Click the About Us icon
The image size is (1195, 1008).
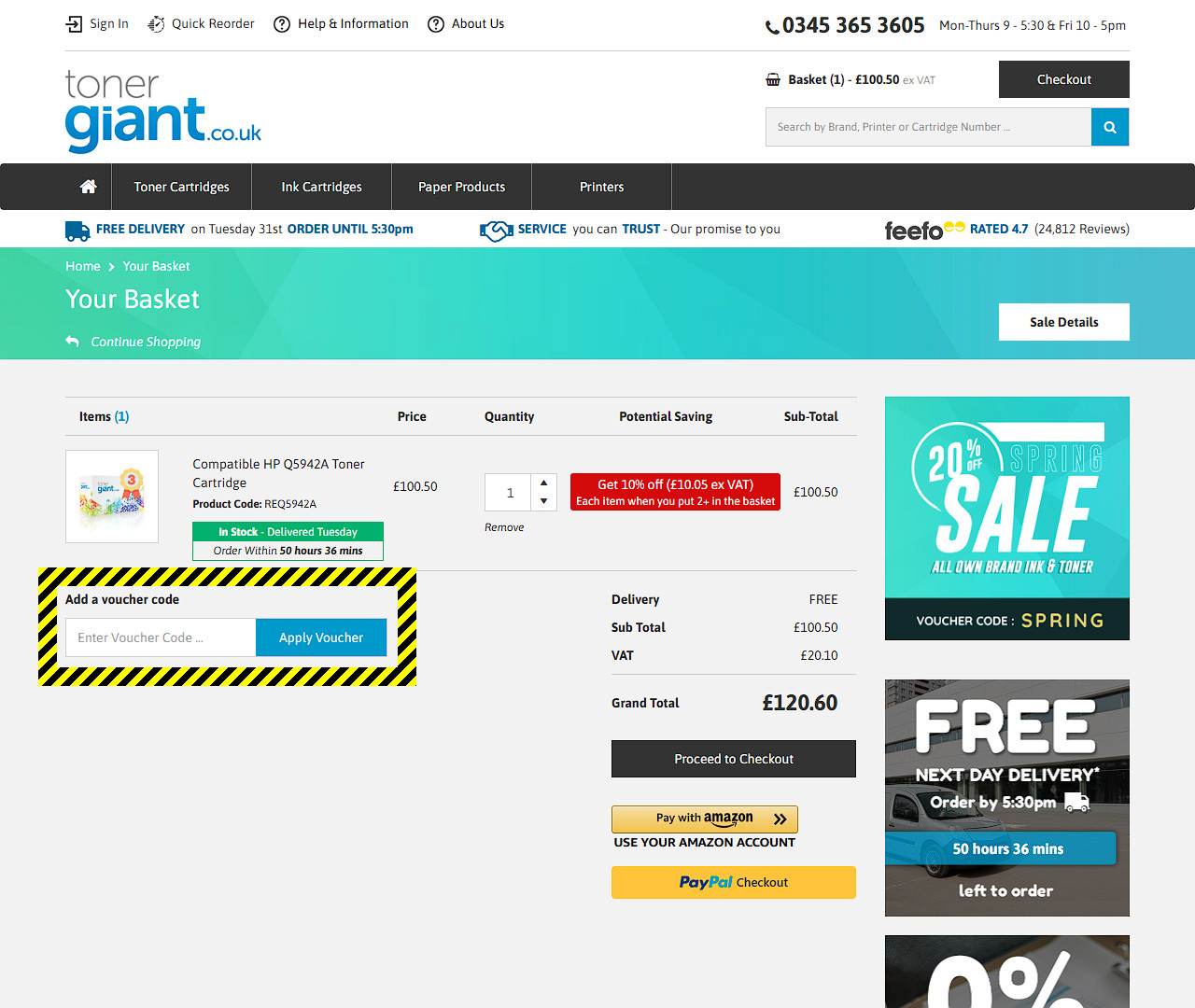pos(435,23)
